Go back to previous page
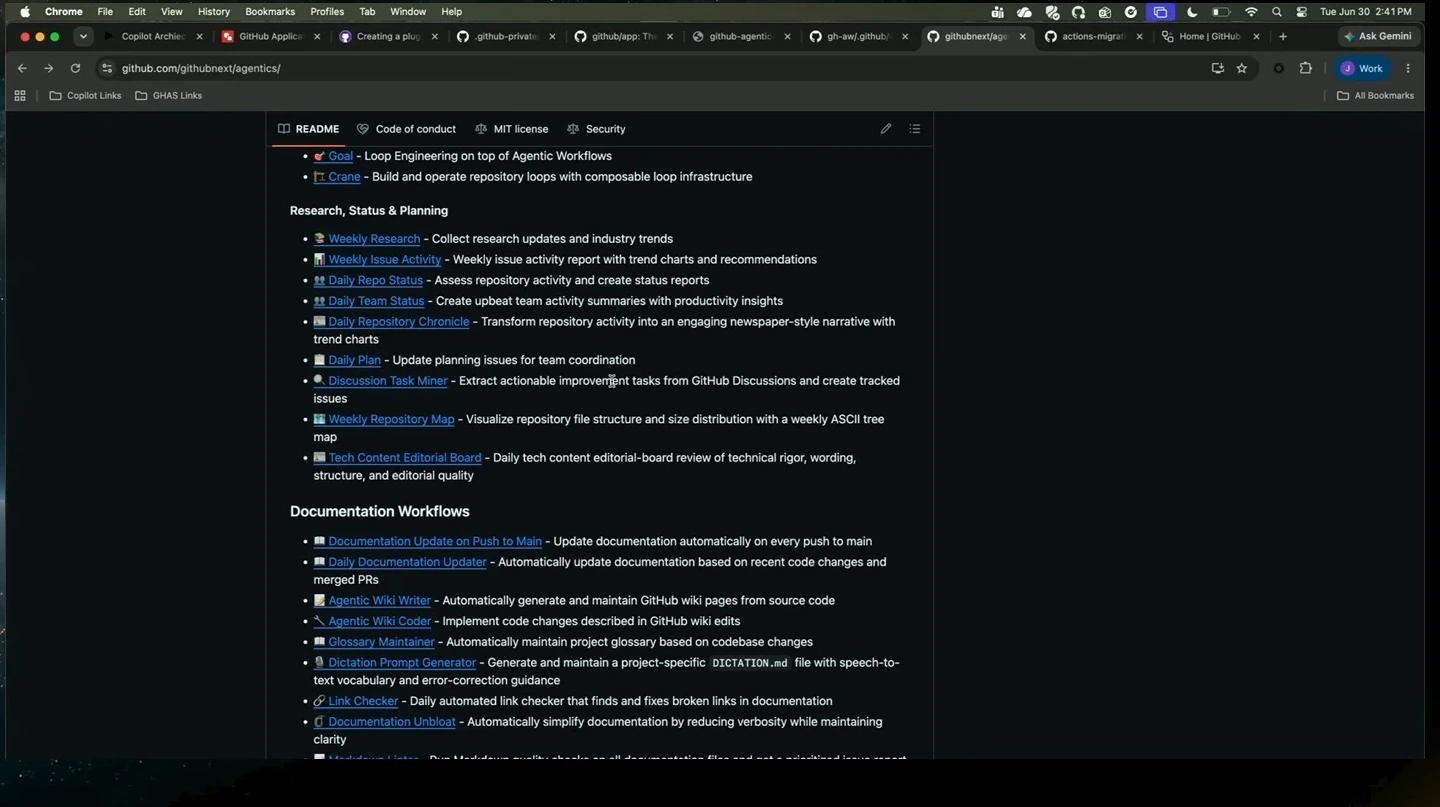Screen dimensions: 1440x807 [x=22, y=68]
